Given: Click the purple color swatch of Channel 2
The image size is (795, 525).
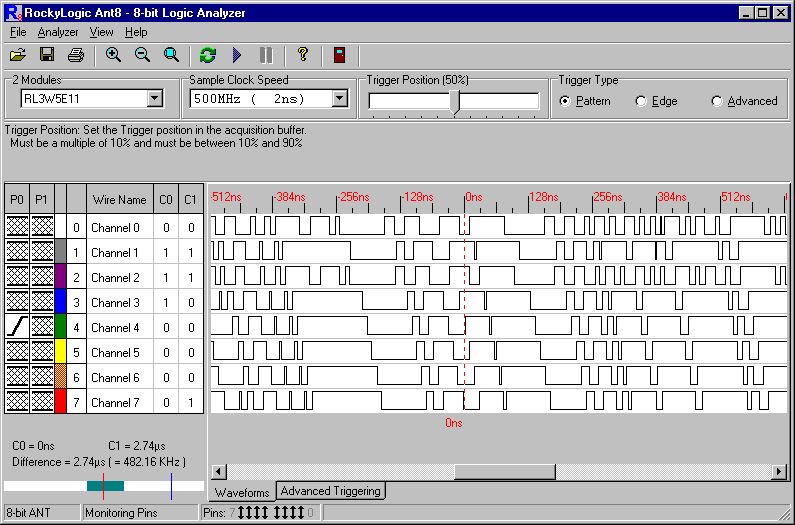Looking at the screenshot, I should coord(60,277).
